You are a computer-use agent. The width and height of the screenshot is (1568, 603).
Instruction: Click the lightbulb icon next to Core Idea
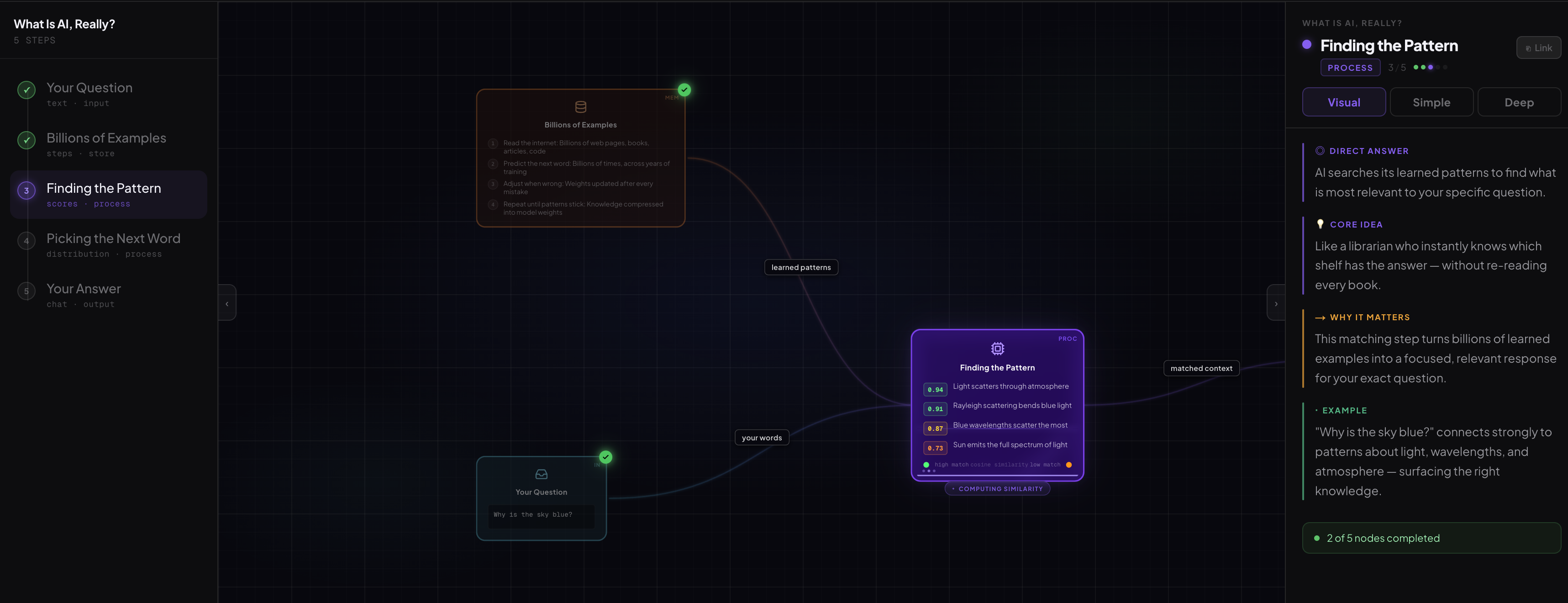[x=1320, y=224]
